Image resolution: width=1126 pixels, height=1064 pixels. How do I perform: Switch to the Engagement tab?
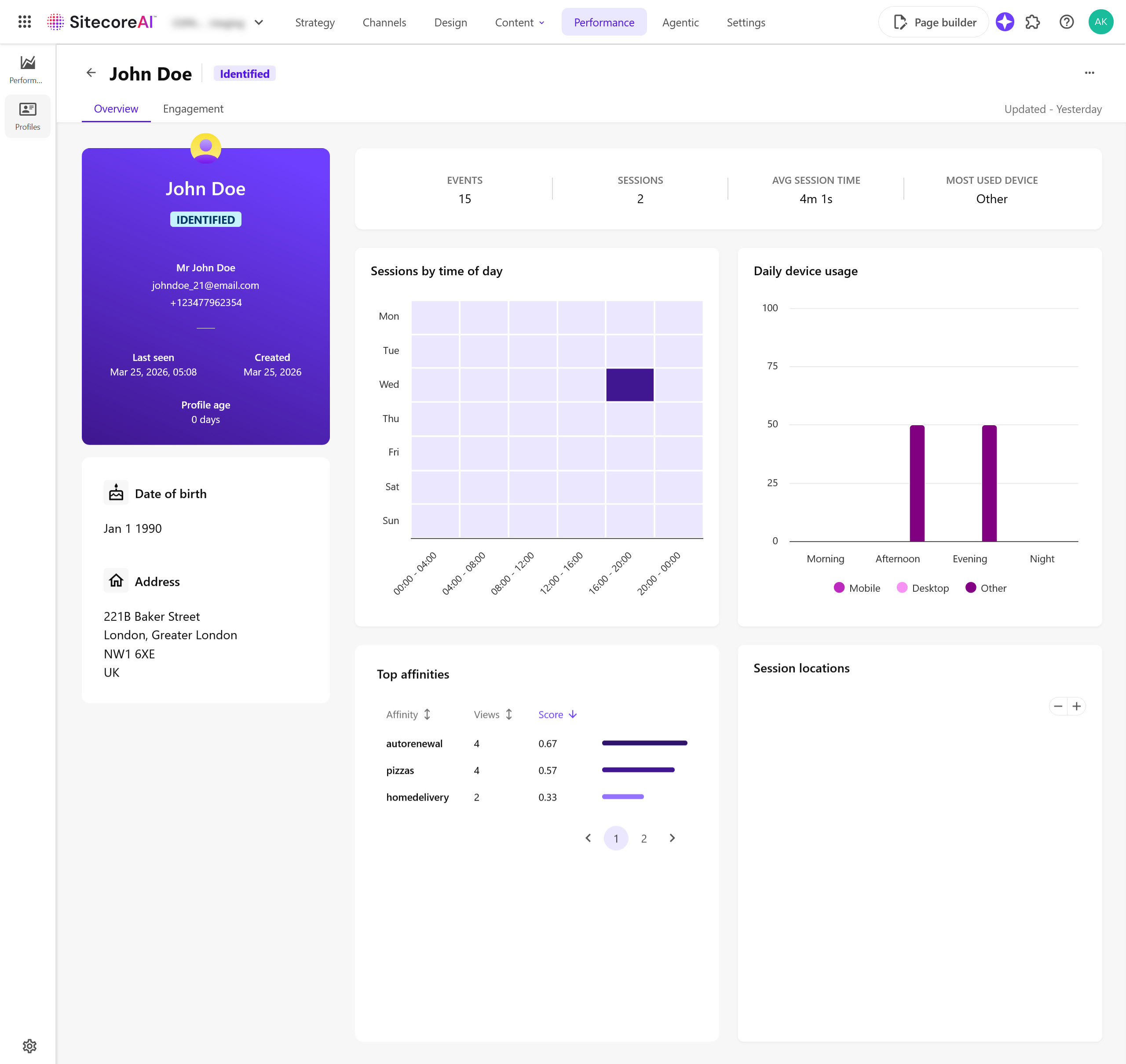[193, 108]
